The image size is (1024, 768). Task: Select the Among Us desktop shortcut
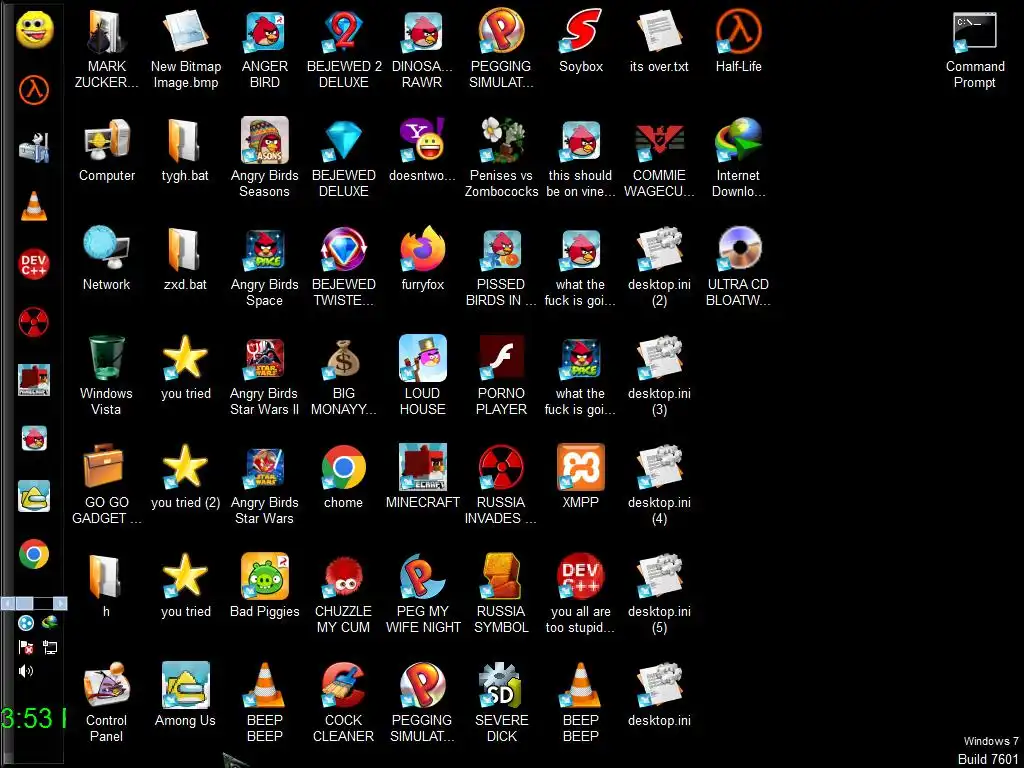[185, 696]
